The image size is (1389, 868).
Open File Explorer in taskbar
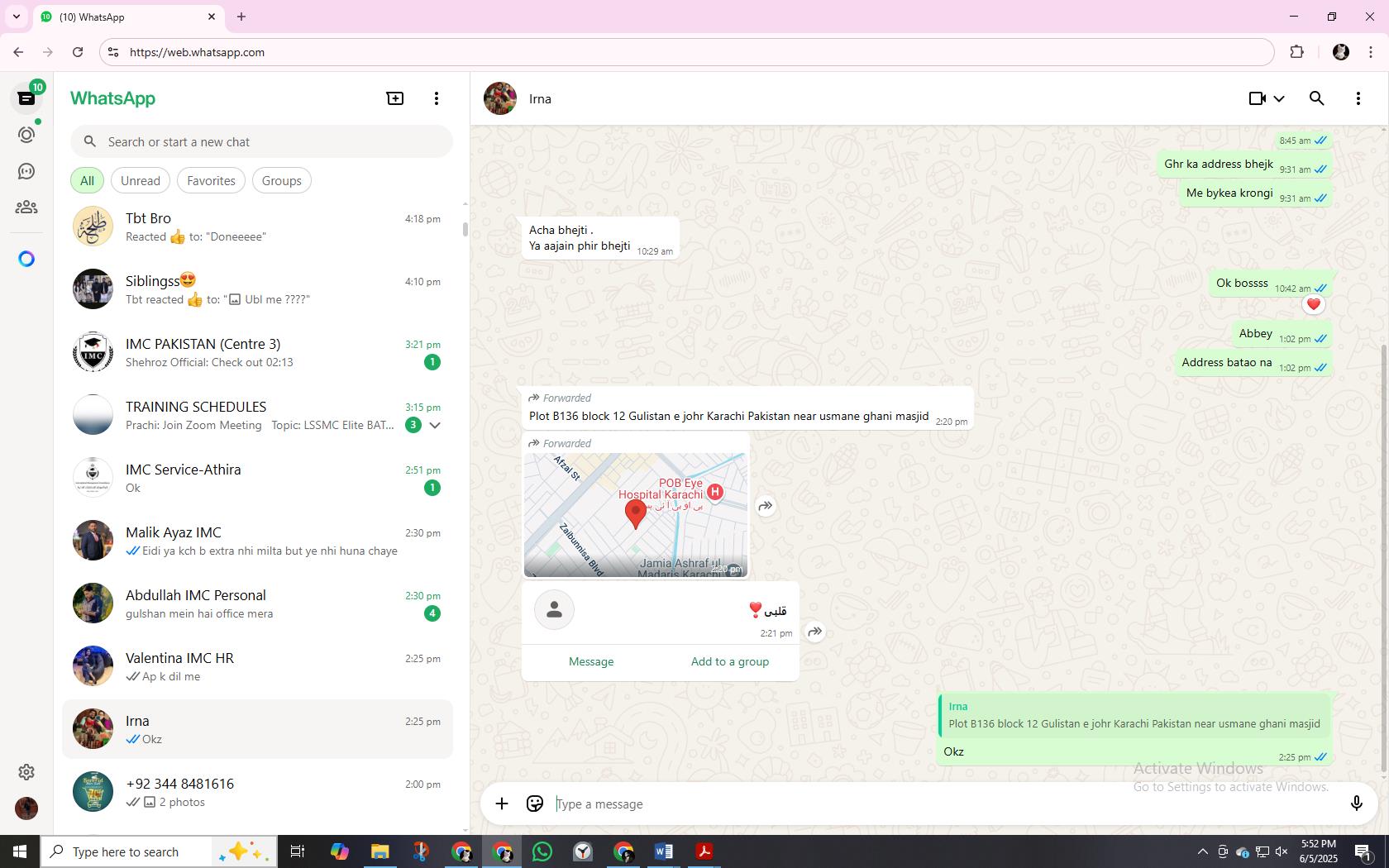(379, 851)
